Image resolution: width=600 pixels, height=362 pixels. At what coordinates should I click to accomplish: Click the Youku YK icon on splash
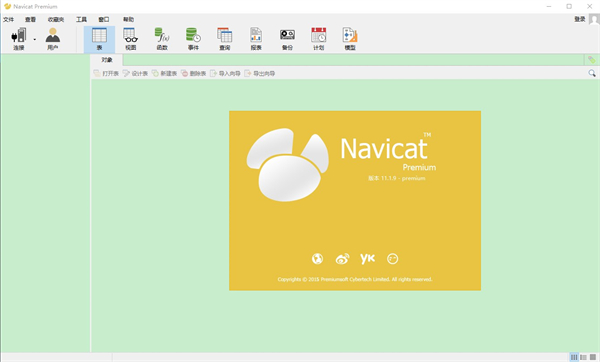367,259
